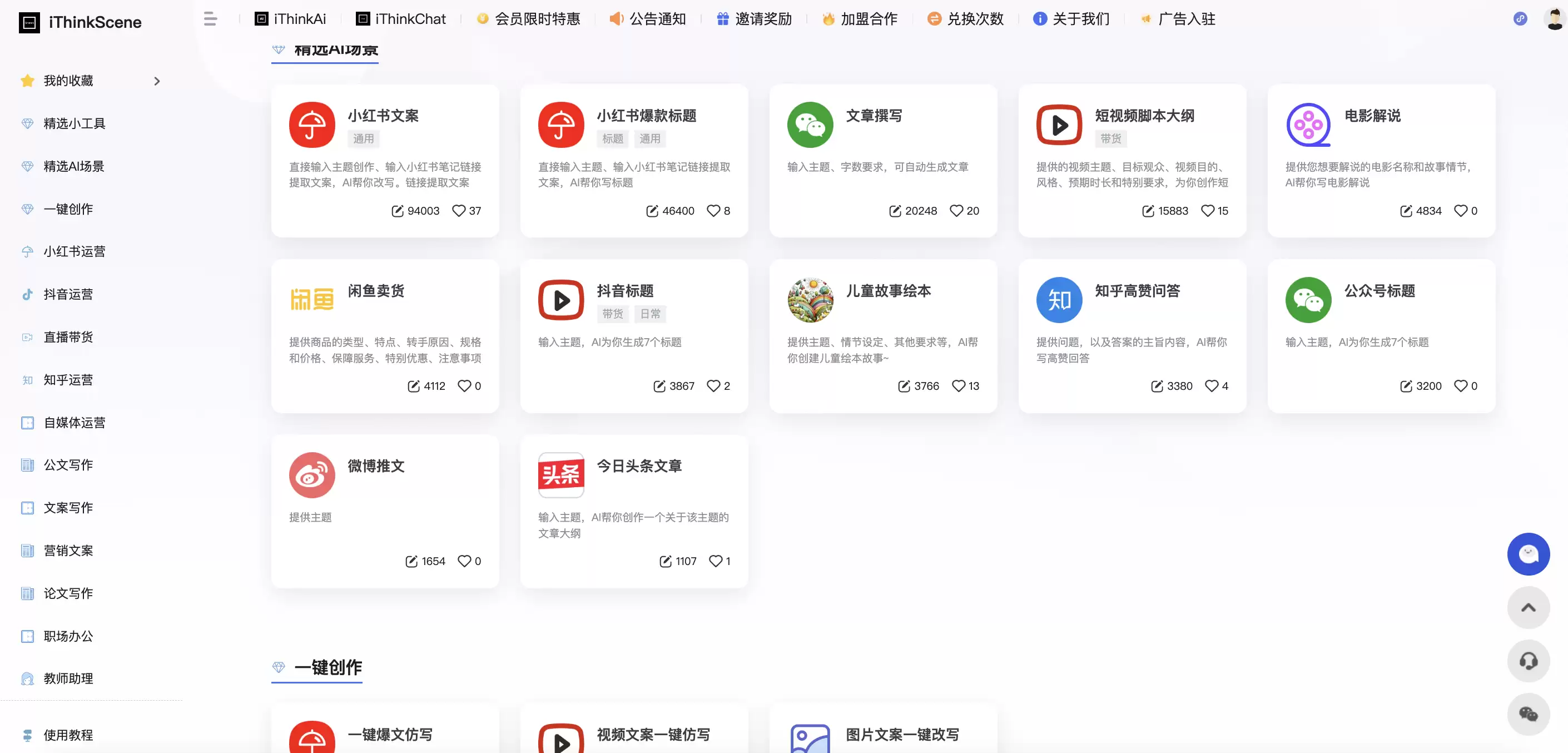Open the headset customer service icon

pyautogui.click(x=1528, y=661)
